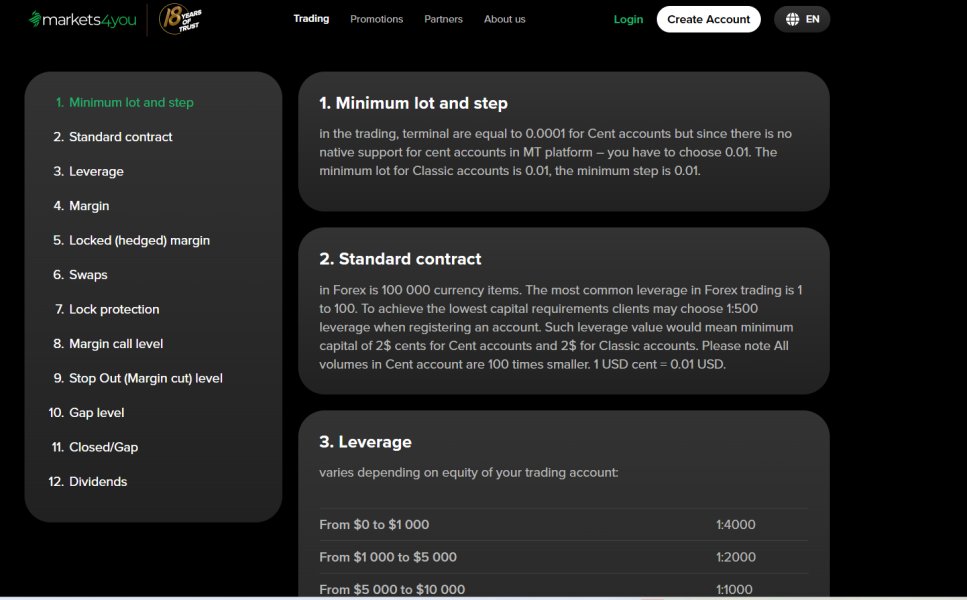Open the Trading menu
967x600 pixels.
click(x=311, y=19)
